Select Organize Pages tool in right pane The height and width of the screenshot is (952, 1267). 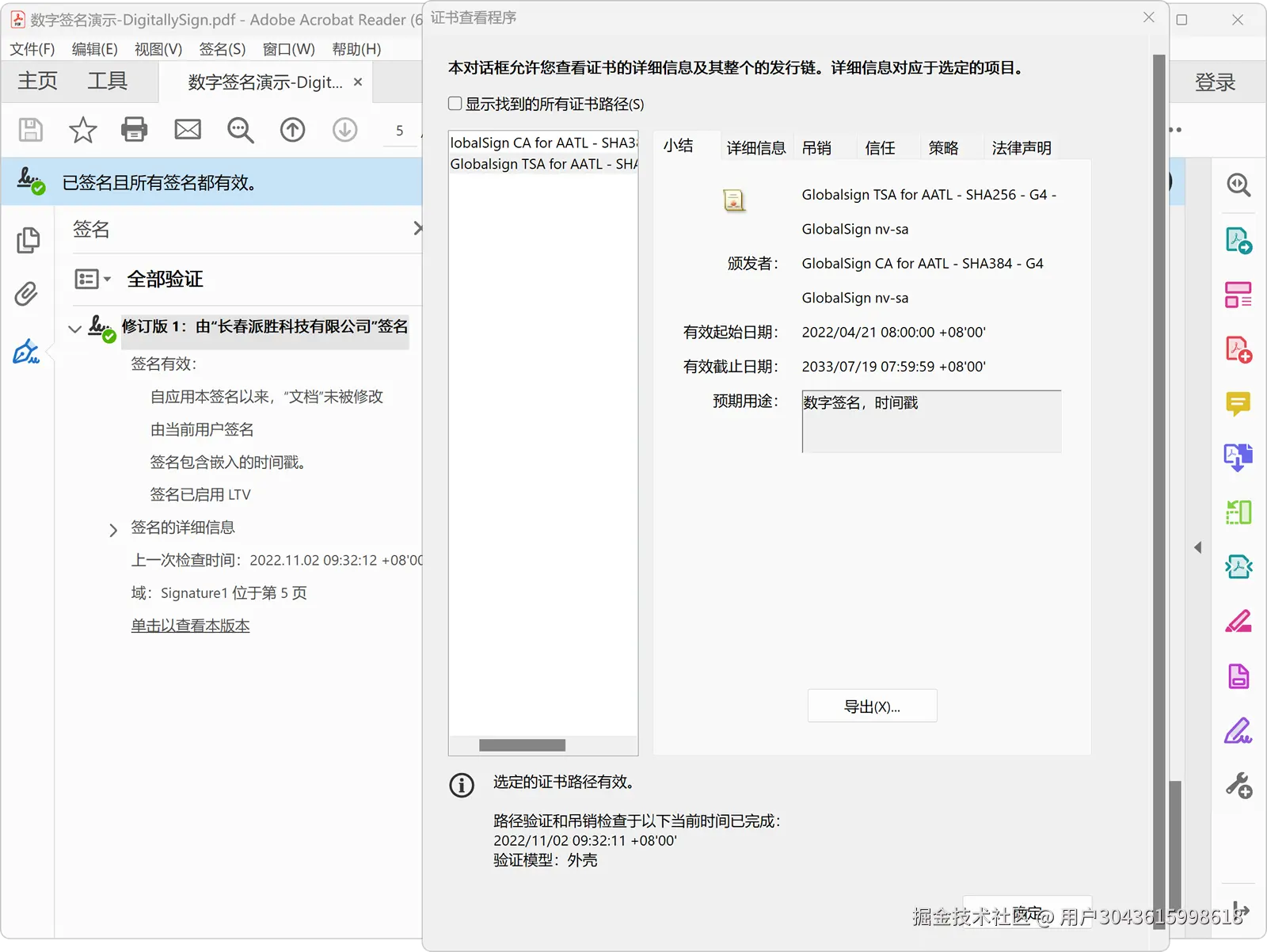click(1238, 295)
